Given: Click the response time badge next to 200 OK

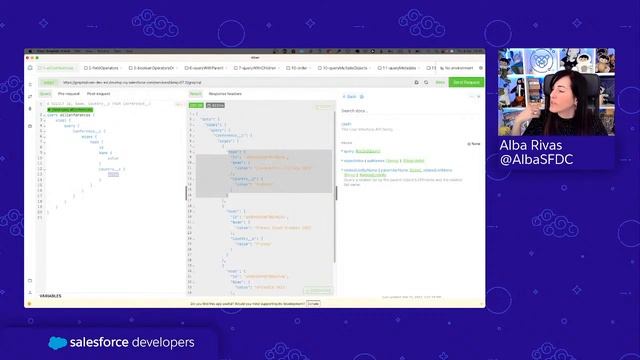Looking at the screenshot, I should (x=216, y=105).
